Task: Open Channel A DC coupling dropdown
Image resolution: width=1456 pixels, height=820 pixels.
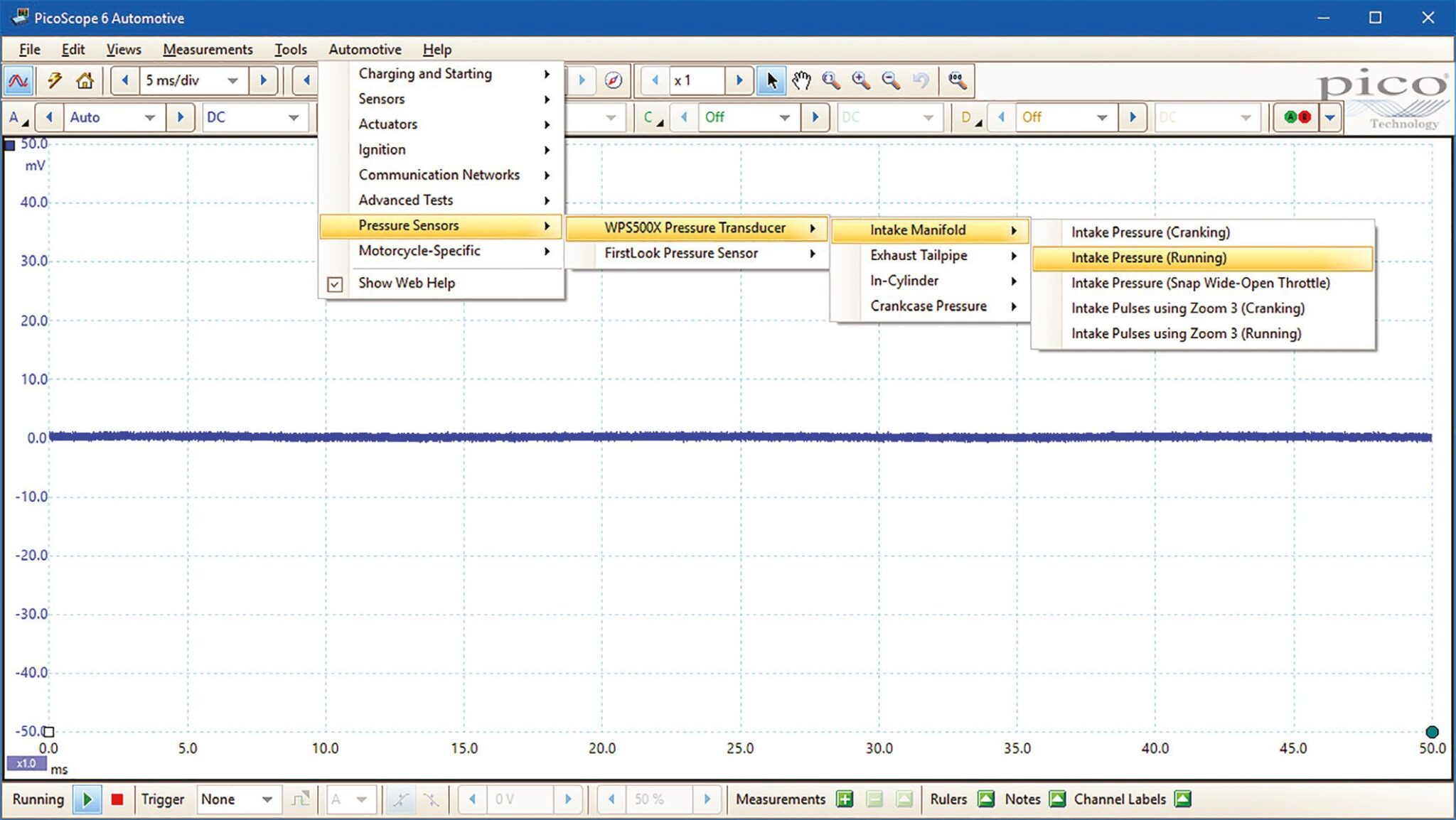Action: coord(293,118)
